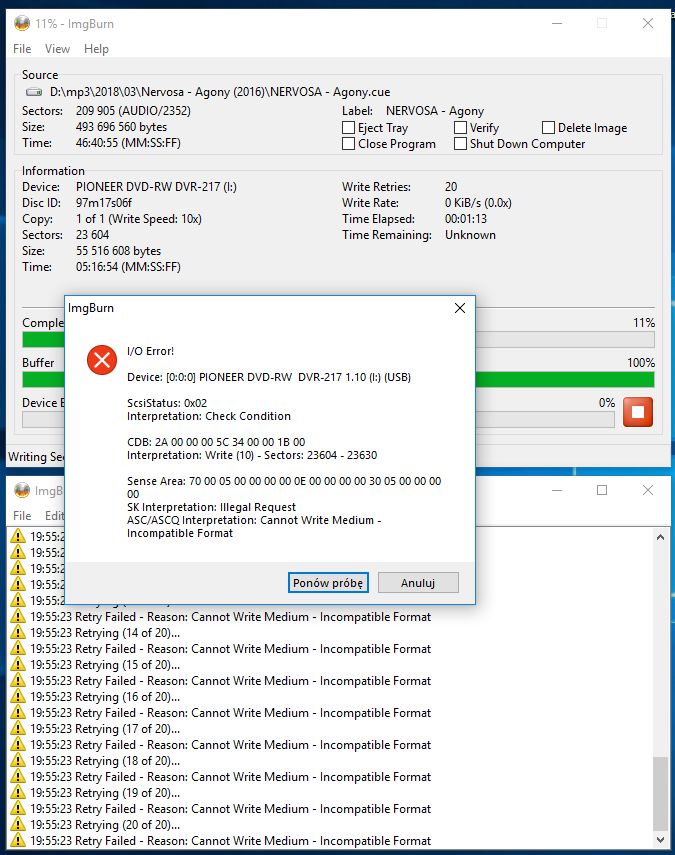Screen dimensions: 675x855
Task: Enable the Shut Down Computer checkbox
Action: pos(460,143)
